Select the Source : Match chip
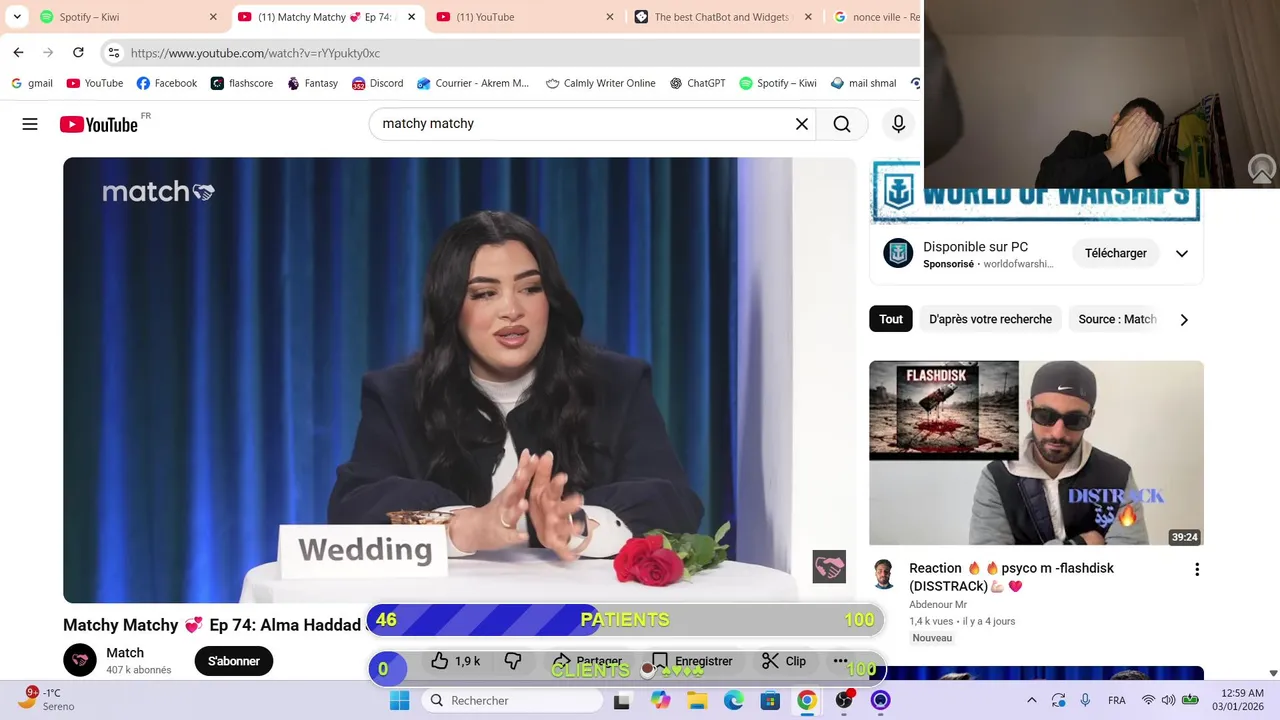The image size is (1280, 720). pyautogui.click(x=1116, y=319)
